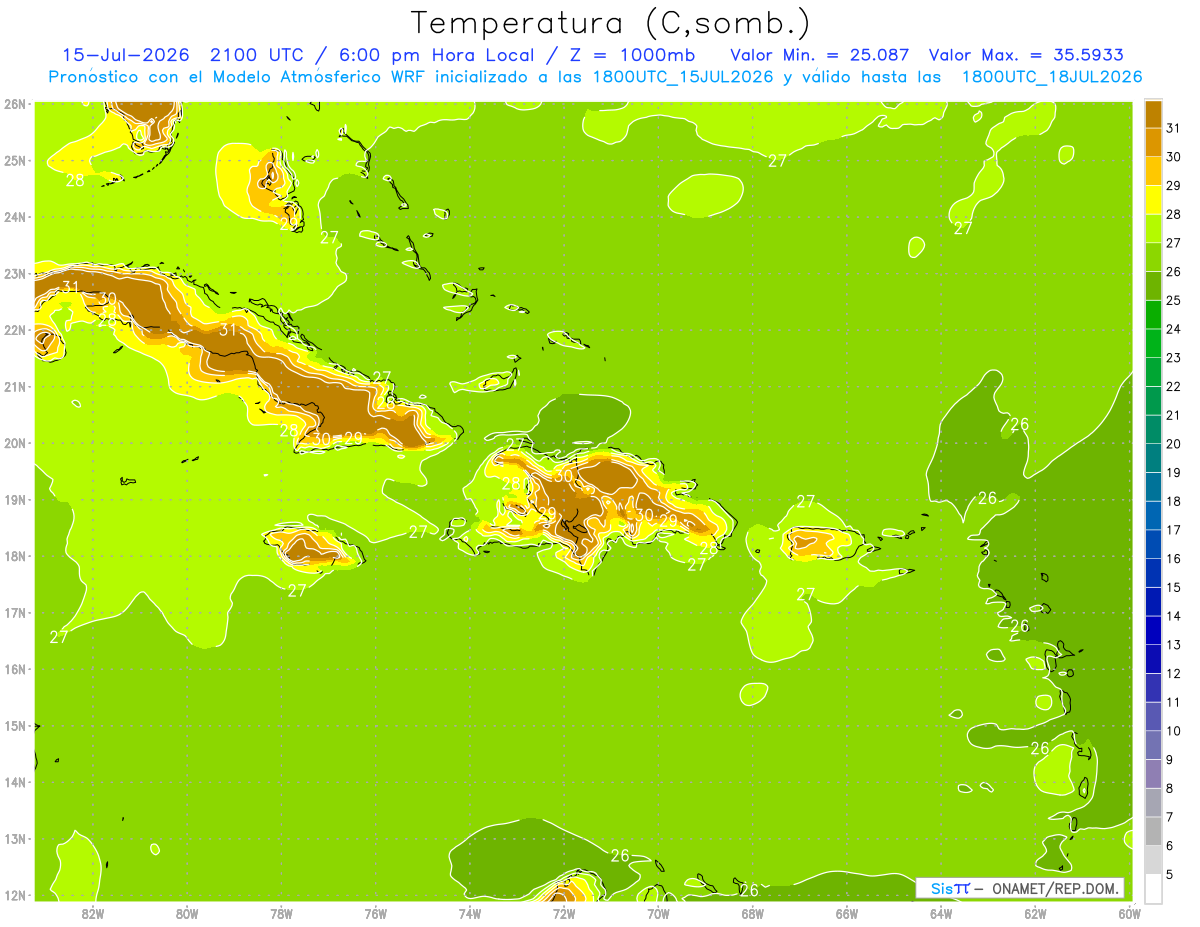Click the '70W' longitude axis label
The image size is (1200, 927).
[658, 913]
